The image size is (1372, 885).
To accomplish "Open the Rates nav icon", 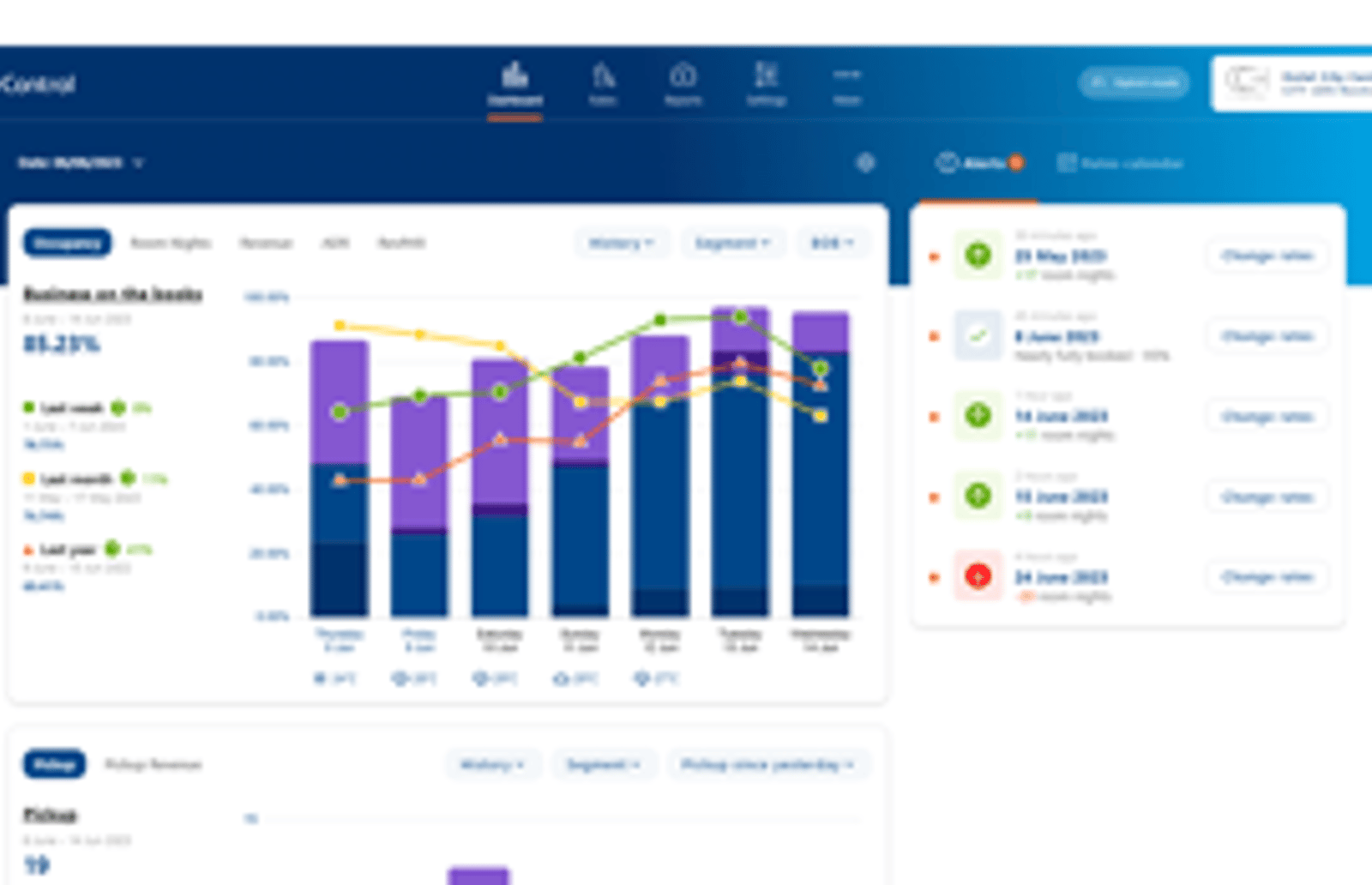I will pyautogui.click(x=603, y=75).
